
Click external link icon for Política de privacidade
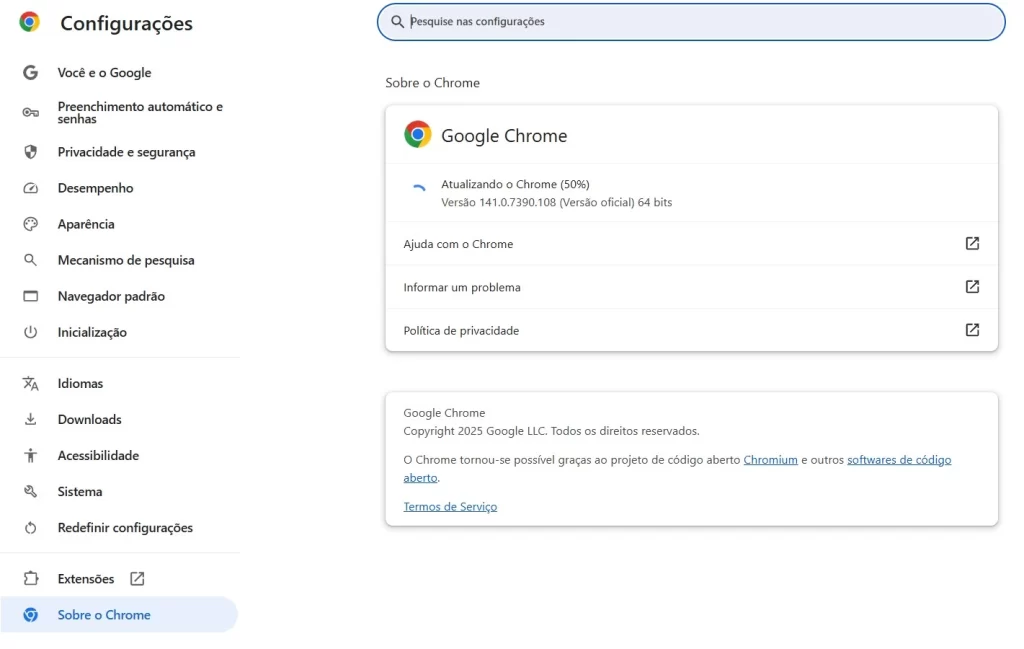pos(971,330)
